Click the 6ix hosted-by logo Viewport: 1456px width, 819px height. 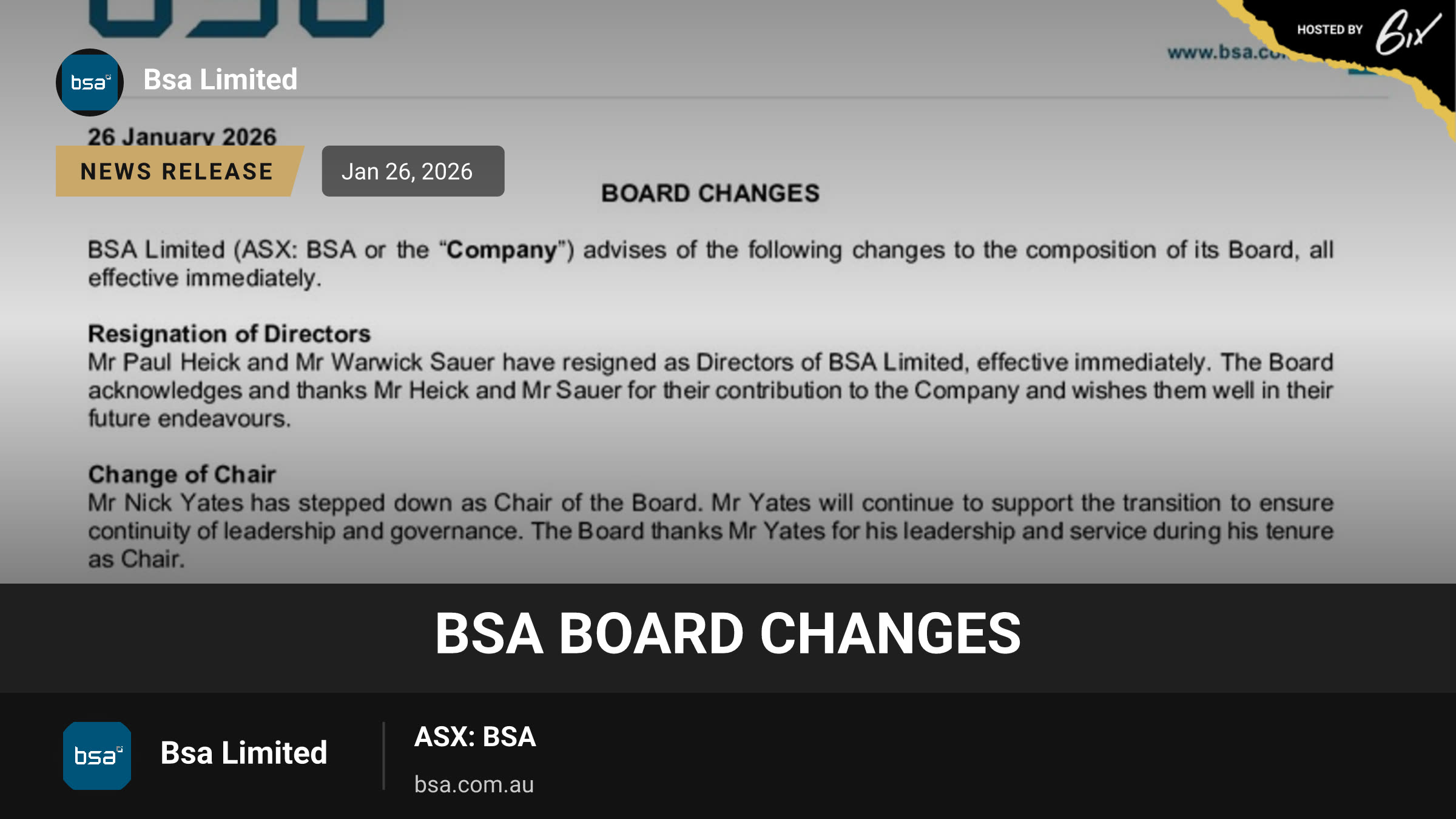tap(1407, 33)
